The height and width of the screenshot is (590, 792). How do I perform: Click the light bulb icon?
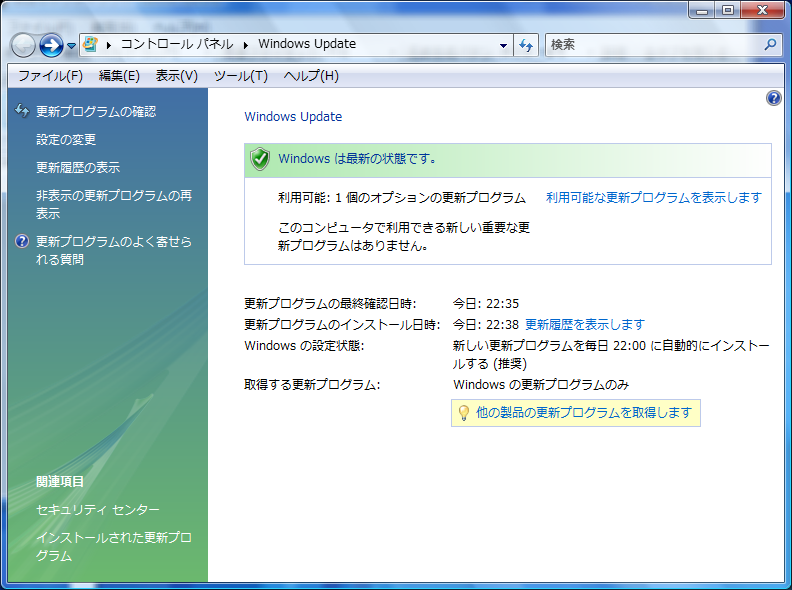point(463,413)
